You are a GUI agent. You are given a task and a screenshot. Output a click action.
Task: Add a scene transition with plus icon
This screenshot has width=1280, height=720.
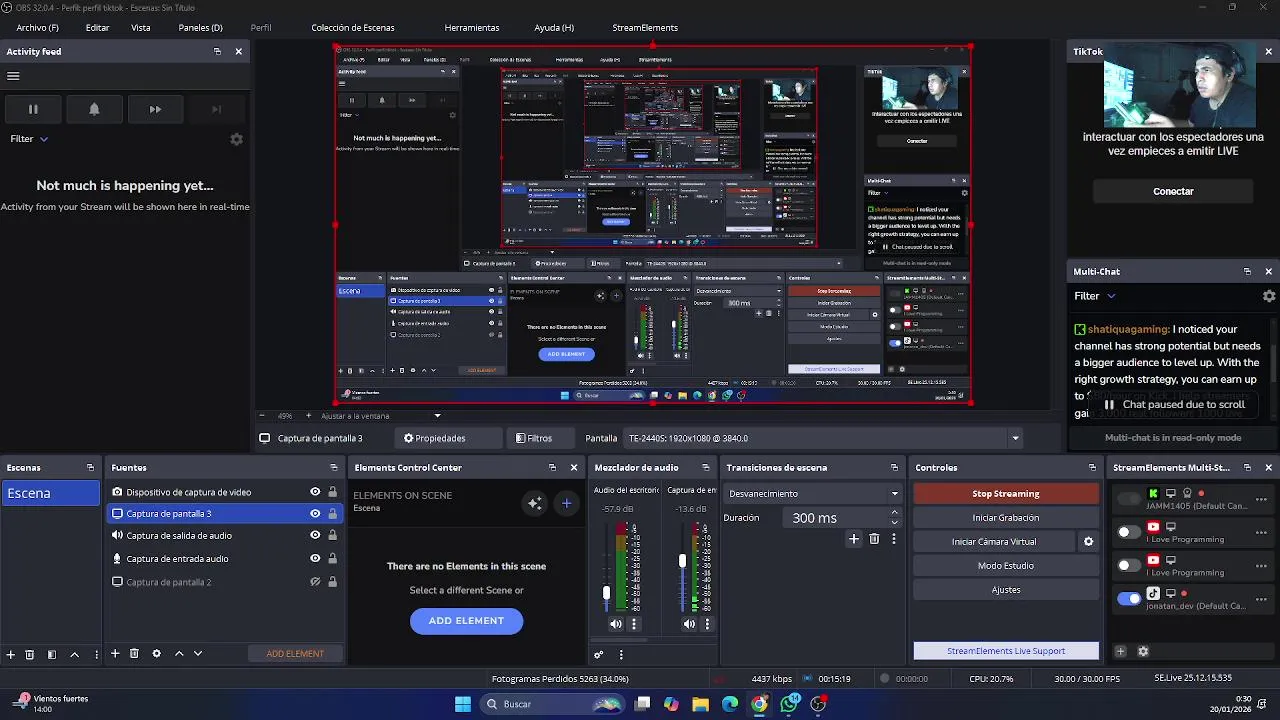[x=854, y=539]
